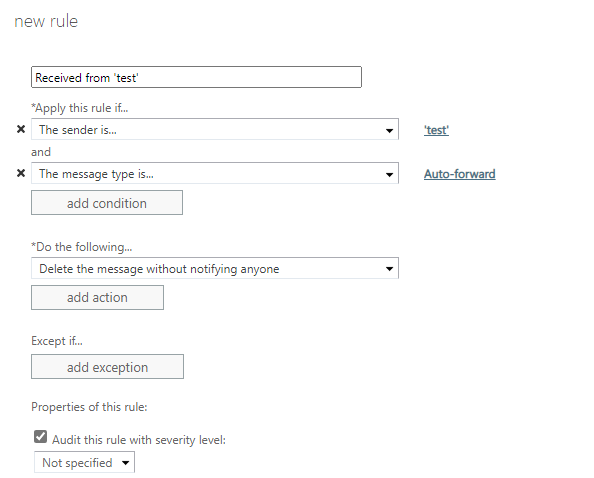Click the add action button
The width and height of the screenshot is (594, 478).
coord(97,297)
